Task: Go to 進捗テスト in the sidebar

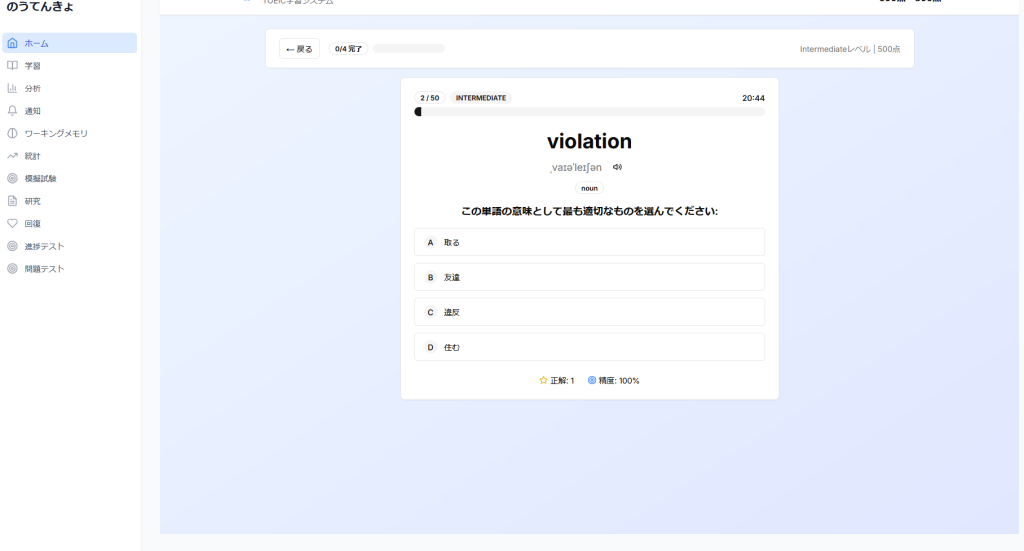Action: coord(44,246)
